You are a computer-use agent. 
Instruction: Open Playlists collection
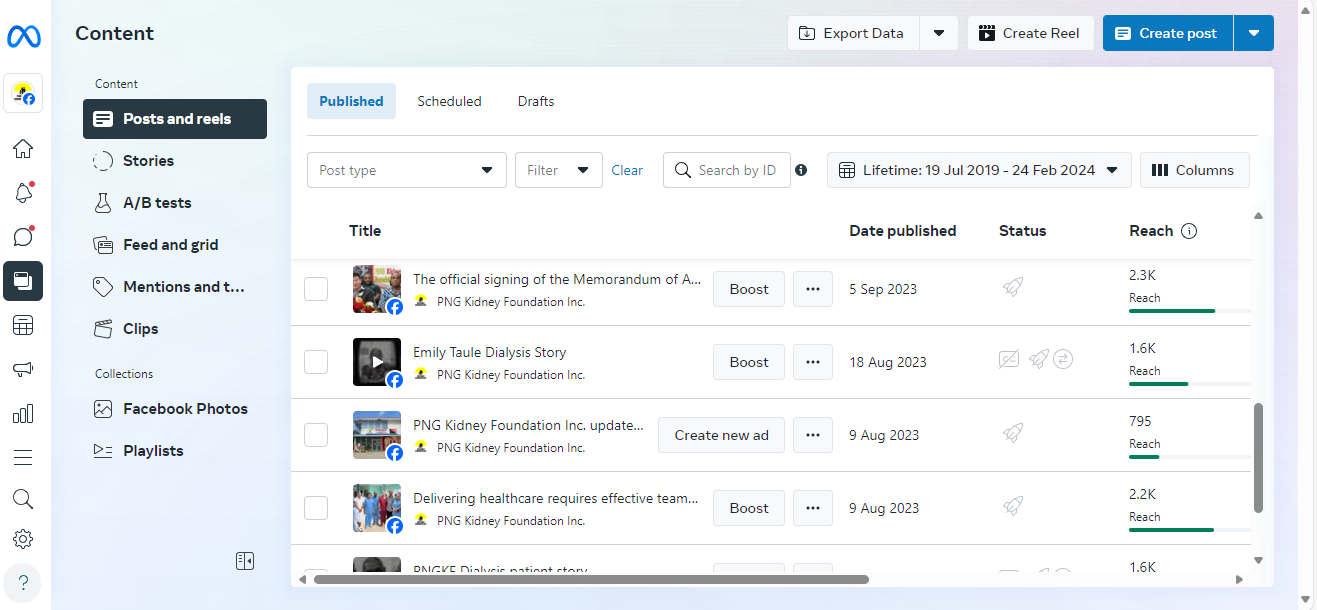[x=175, y=451]
